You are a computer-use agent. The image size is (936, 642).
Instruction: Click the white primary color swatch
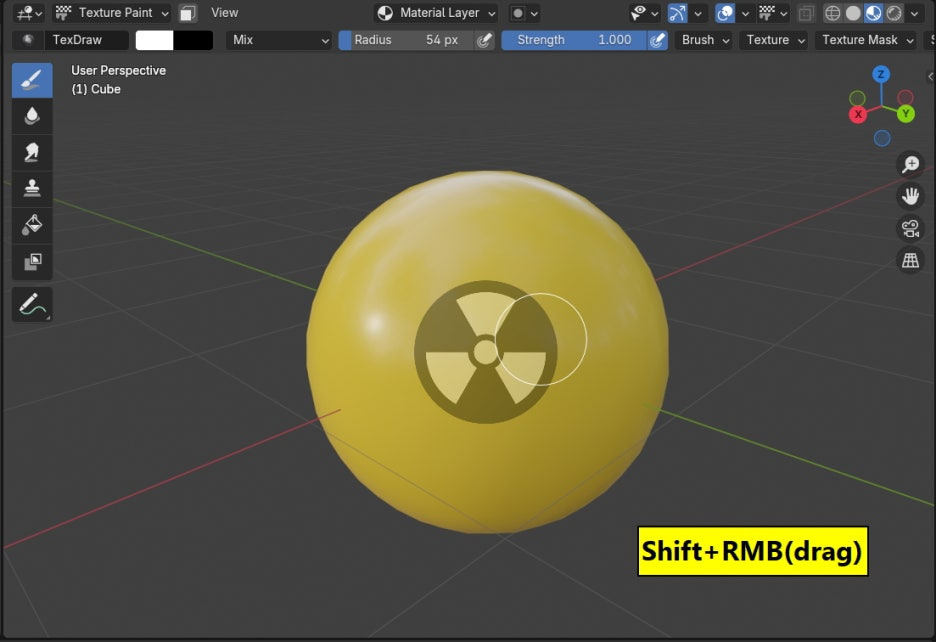point(155,40)
